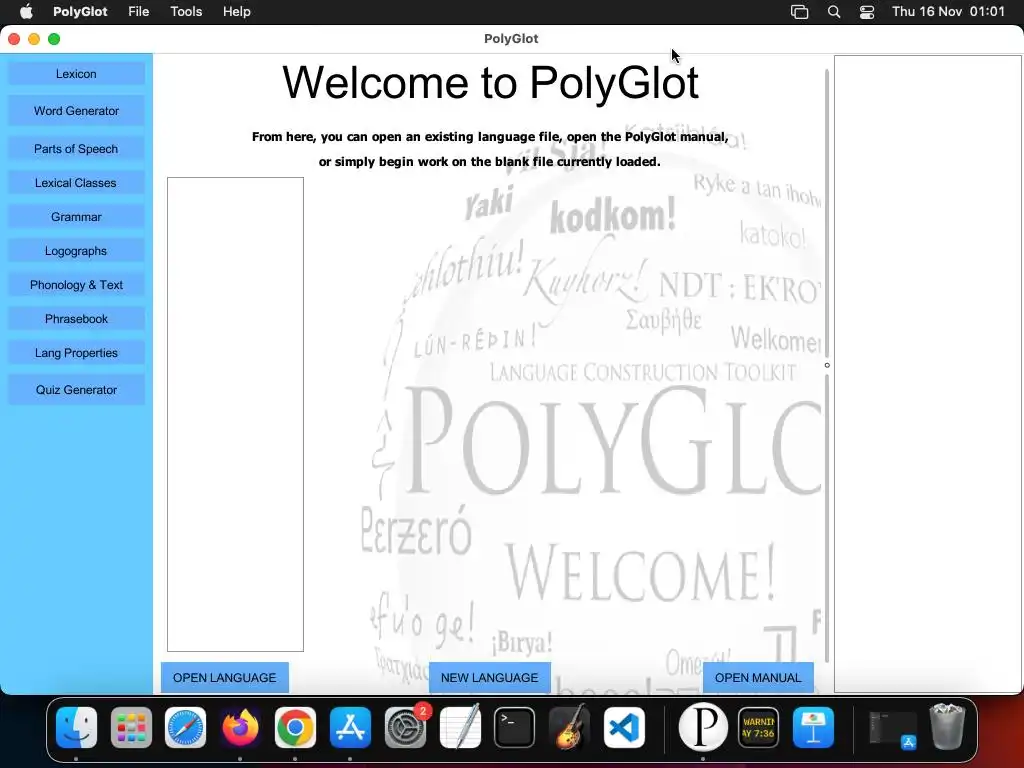Open the Word Generator section
Screen dimensions: 1024x768
coord(76,111)
